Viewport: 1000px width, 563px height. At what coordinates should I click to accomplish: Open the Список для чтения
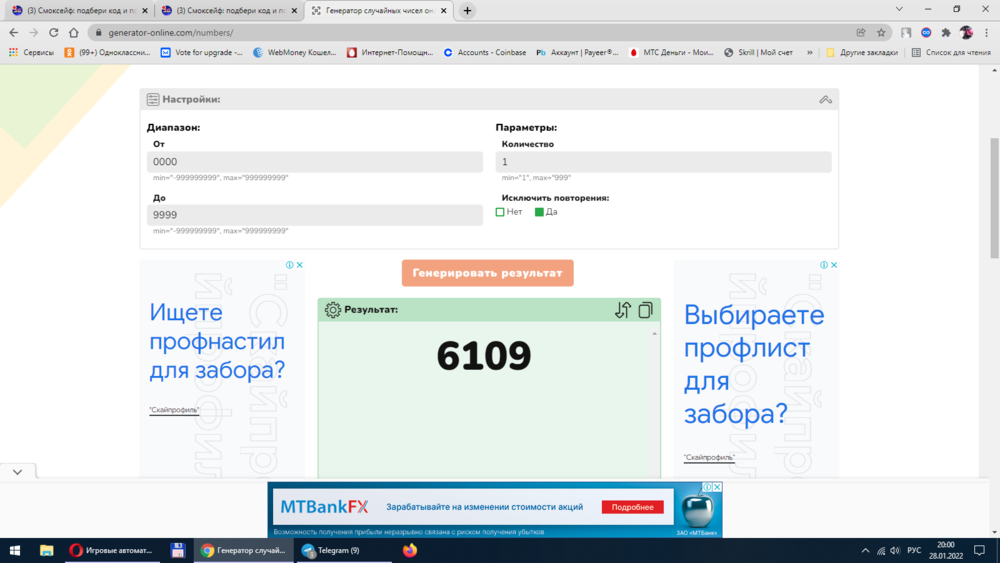click(951, 52)
